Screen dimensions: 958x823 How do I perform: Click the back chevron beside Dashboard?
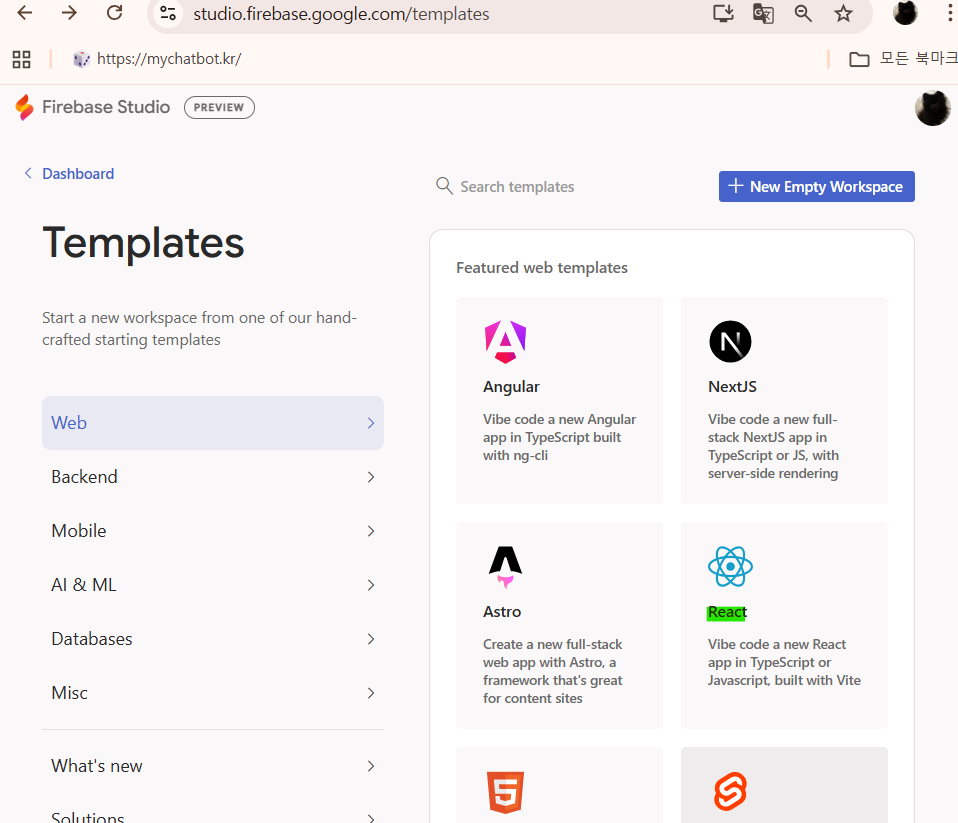[28, 174]
